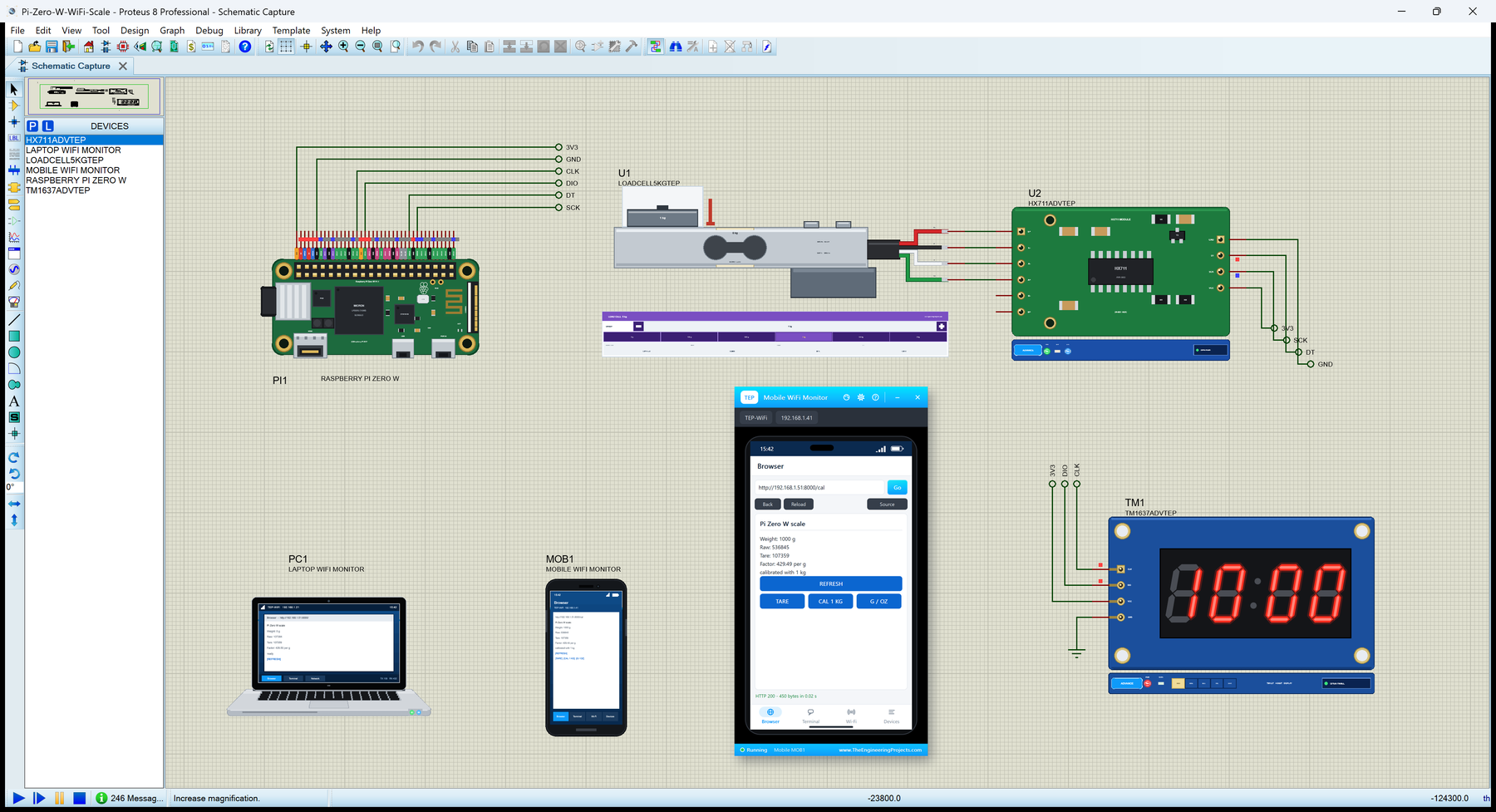Viewport: 1496px width, 812px height.
Task: Start simulation with the Play button
Action: [x=18, y=798]
